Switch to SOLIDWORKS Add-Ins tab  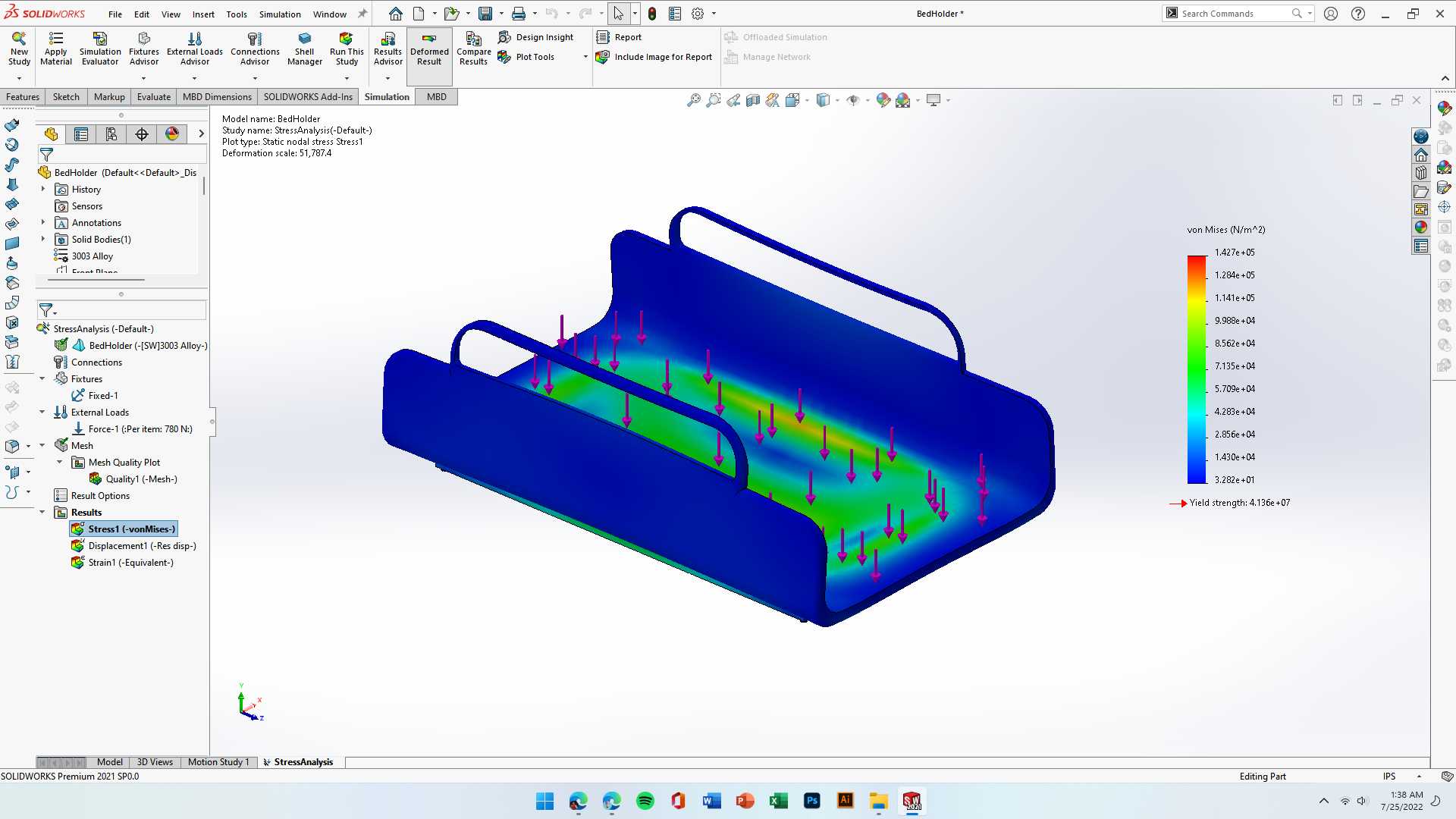(x=308, y=97)
